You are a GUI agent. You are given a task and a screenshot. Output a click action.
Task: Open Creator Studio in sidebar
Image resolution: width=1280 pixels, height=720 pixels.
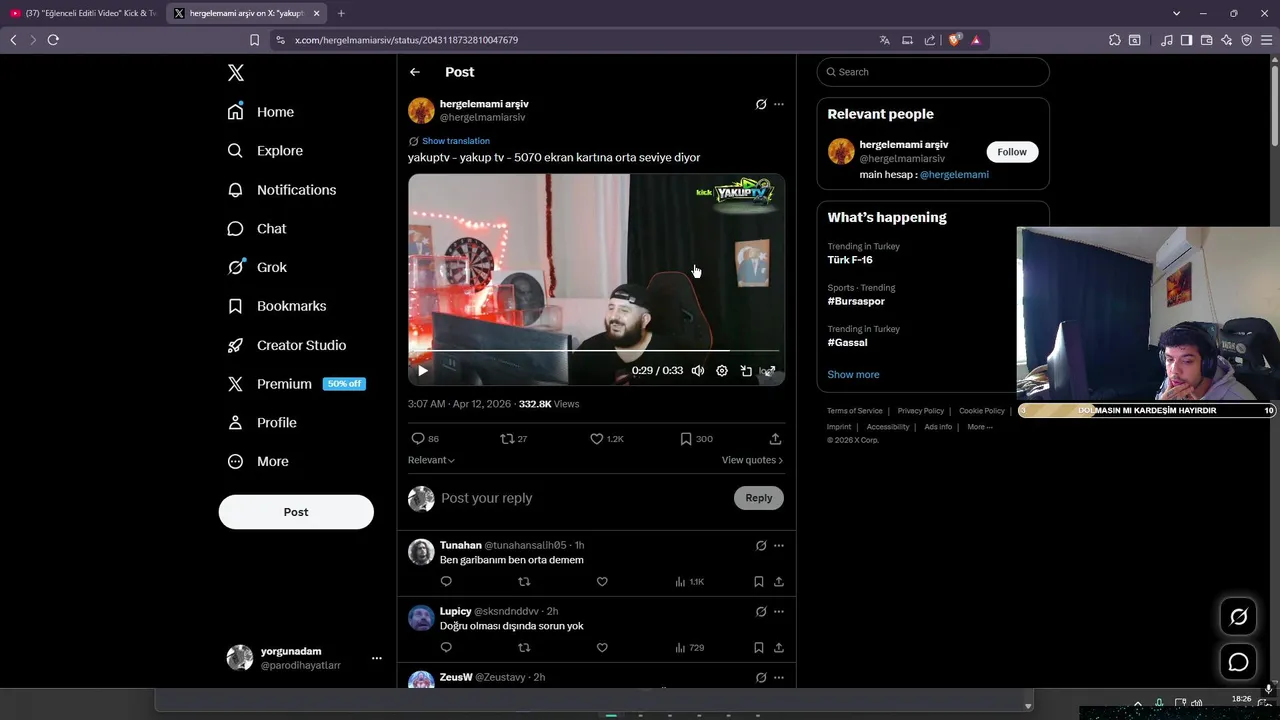coord(287,345)
